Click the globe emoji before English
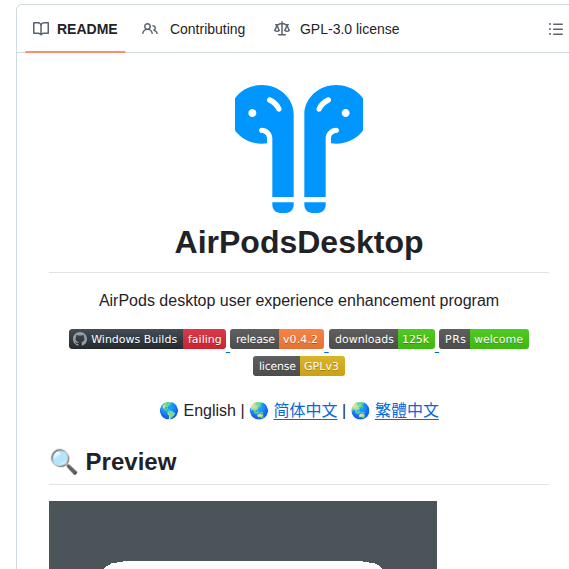This screenshot has width=569, height=569. 169,411
